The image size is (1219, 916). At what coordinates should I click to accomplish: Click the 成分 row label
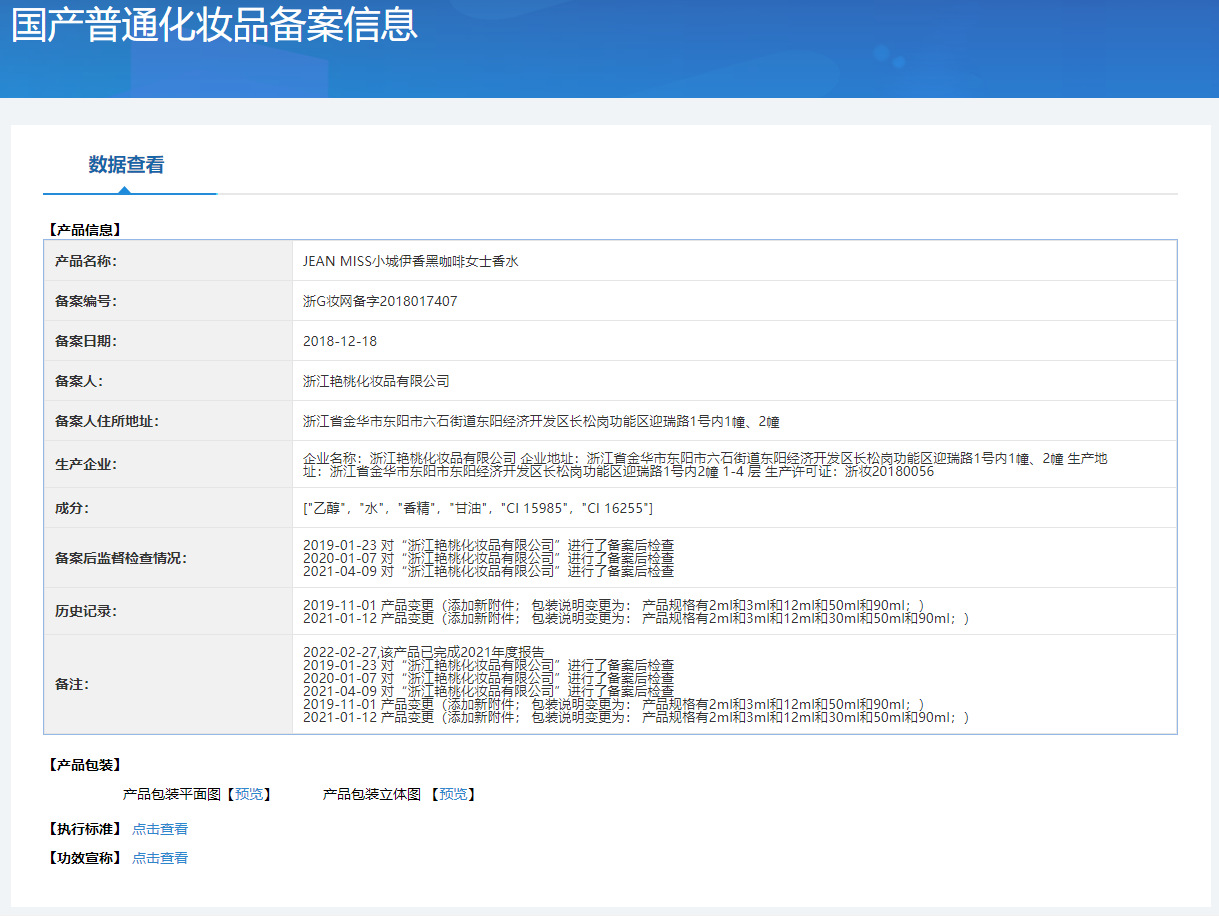click(72, 509)
